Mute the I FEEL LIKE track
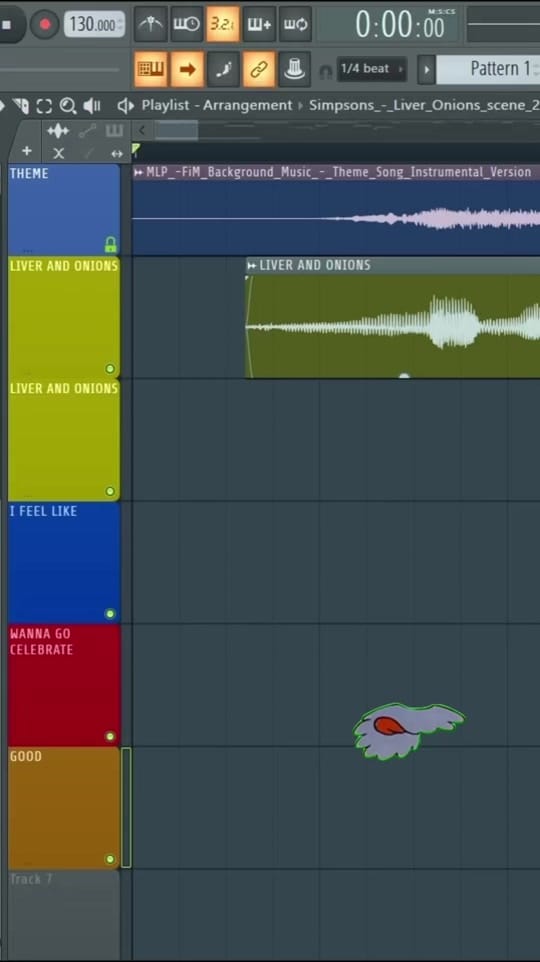The height and width of the screenshot is (962, 540). (x=110, y=614)
